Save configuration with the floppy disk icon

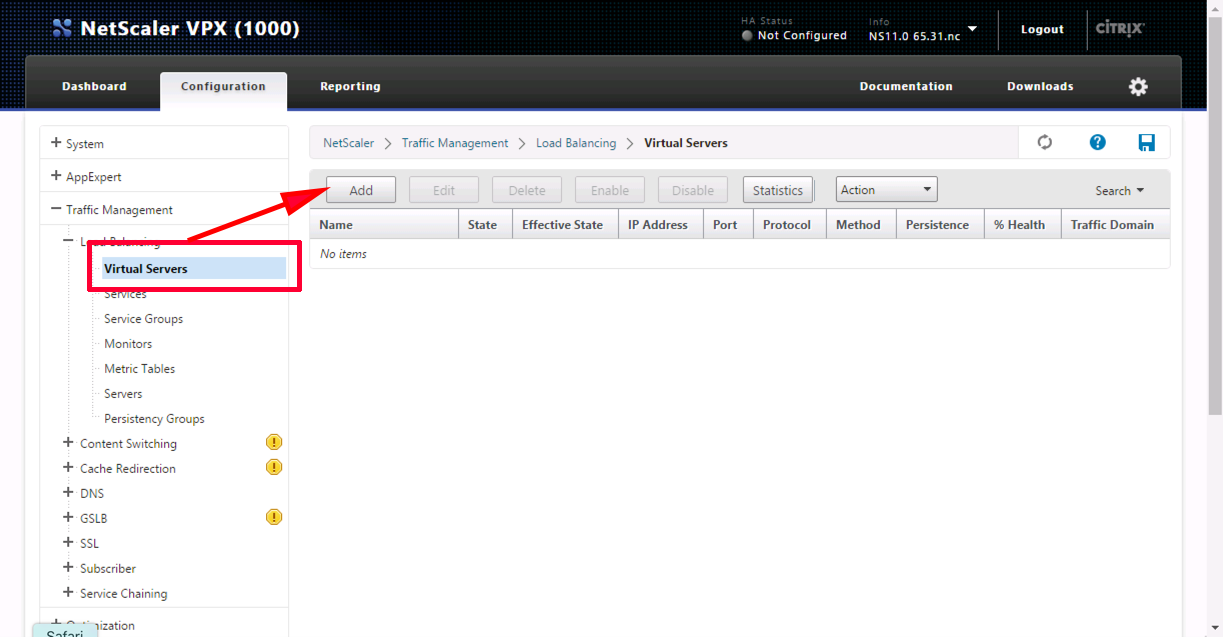click(1147, 142)
